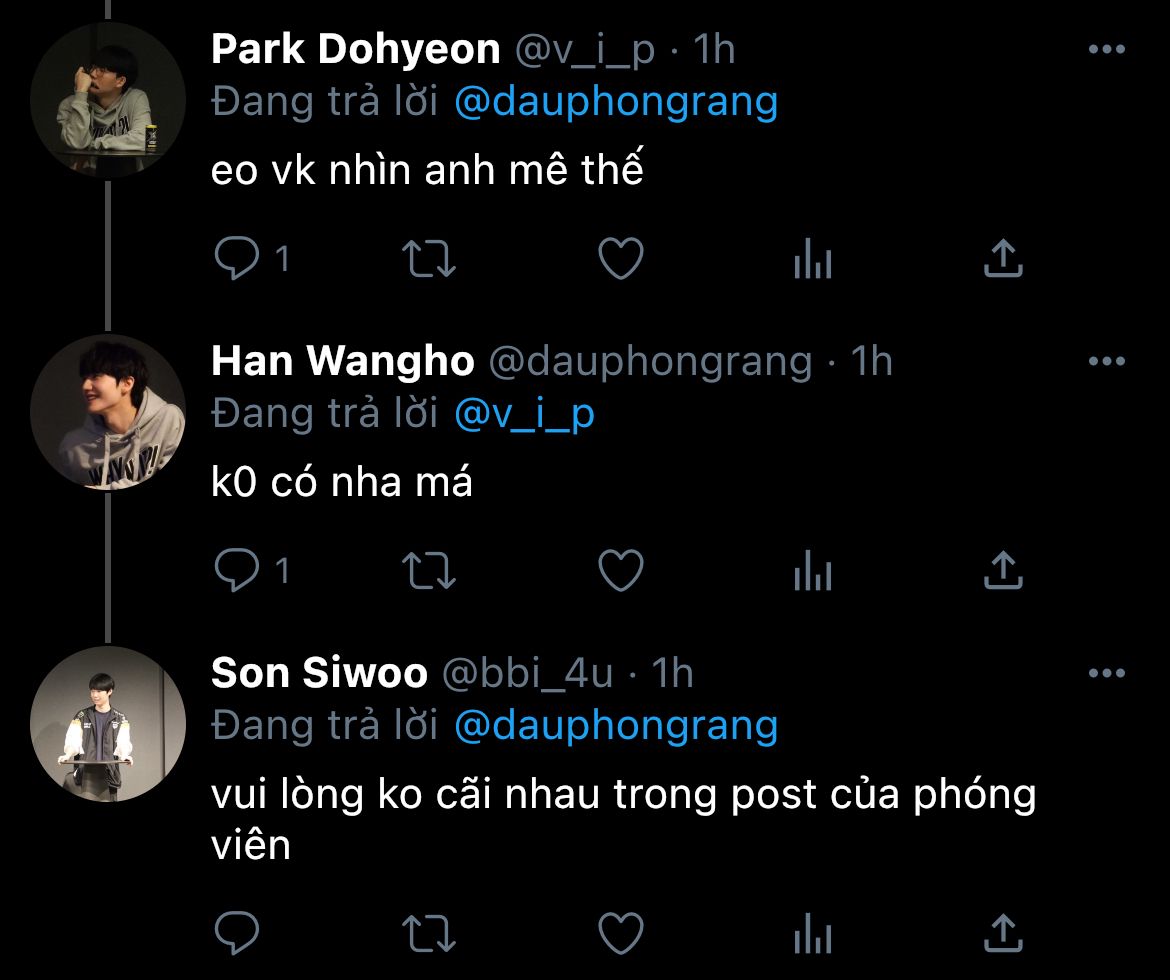This screenshot has height=980, width=1170.
Task: Reply to Park Dohyeon's tweet
Action: (237, 258)
